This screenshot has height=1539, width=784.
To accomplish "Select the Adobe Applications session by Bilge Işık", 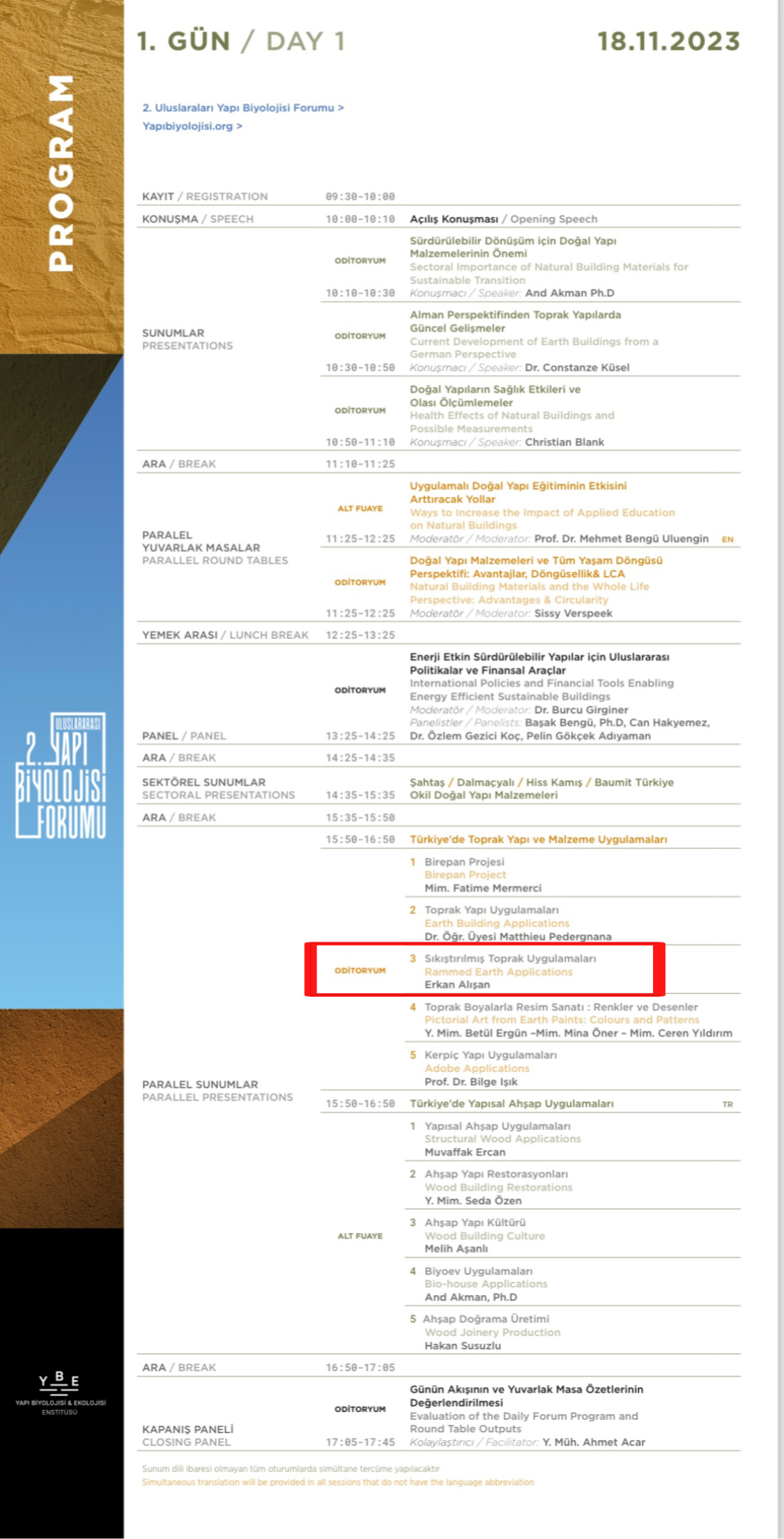I will click(477, 1069).
